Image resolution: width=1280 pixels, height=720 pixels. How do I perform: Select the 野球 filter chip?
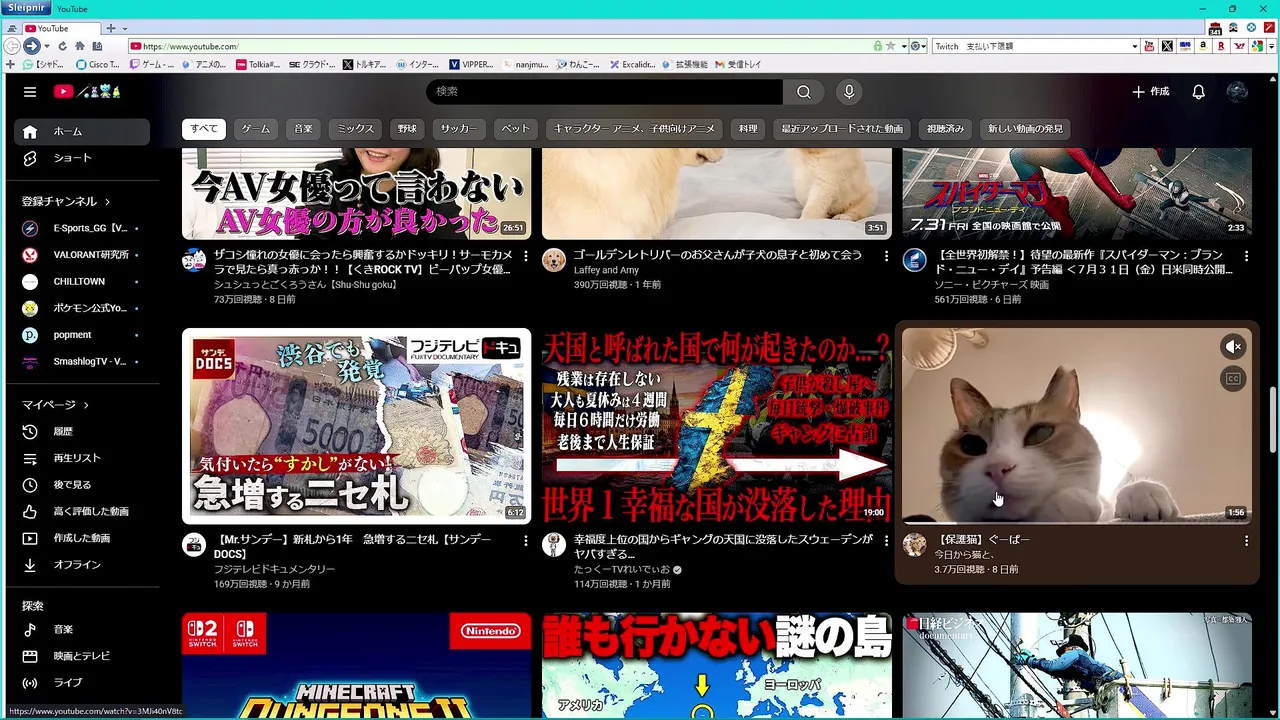tap(407, 129)
